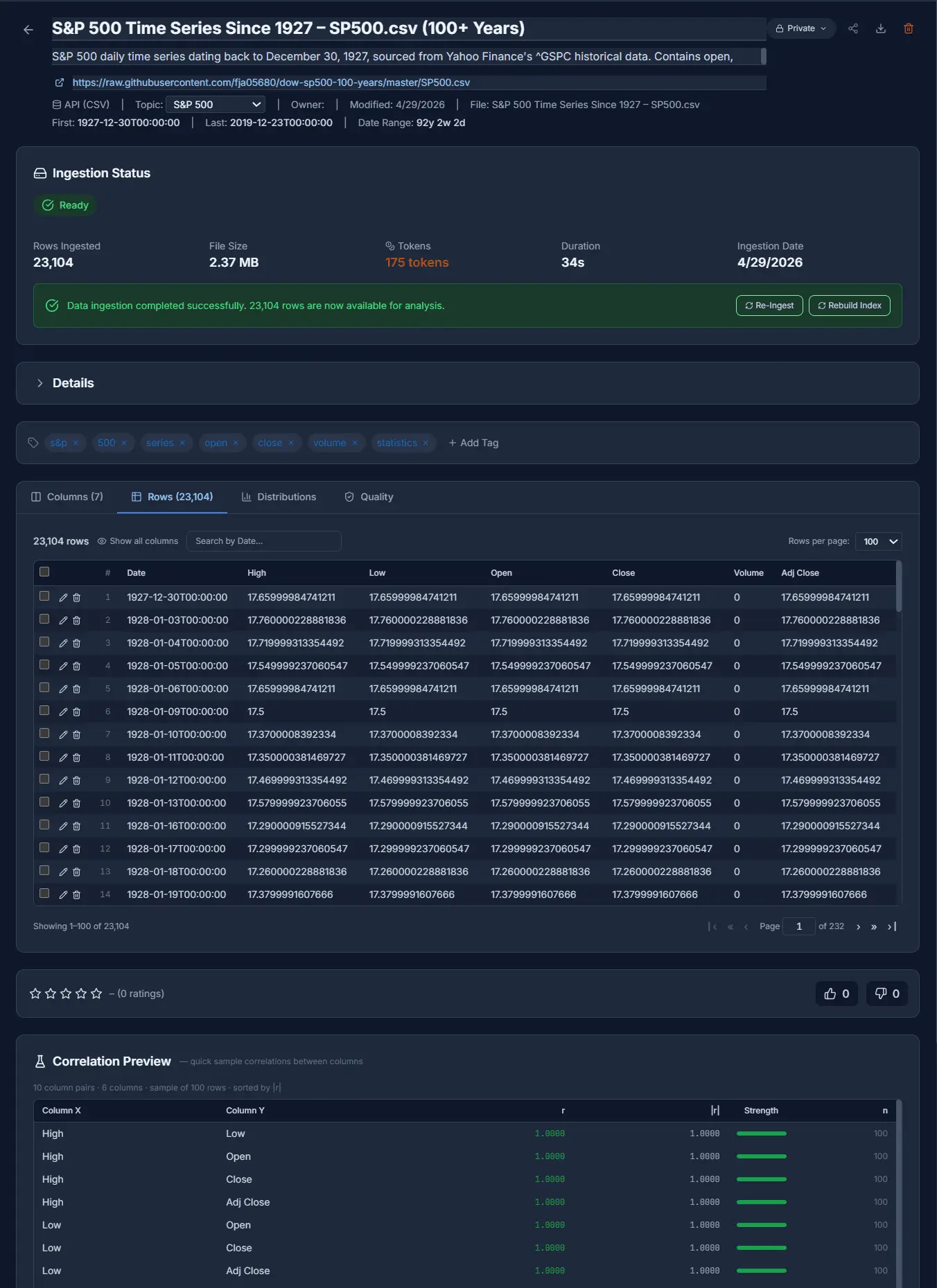Screen dimensions: 937x1288
Task: Switch to Columns (7) tab
Action: coord(67,497)
